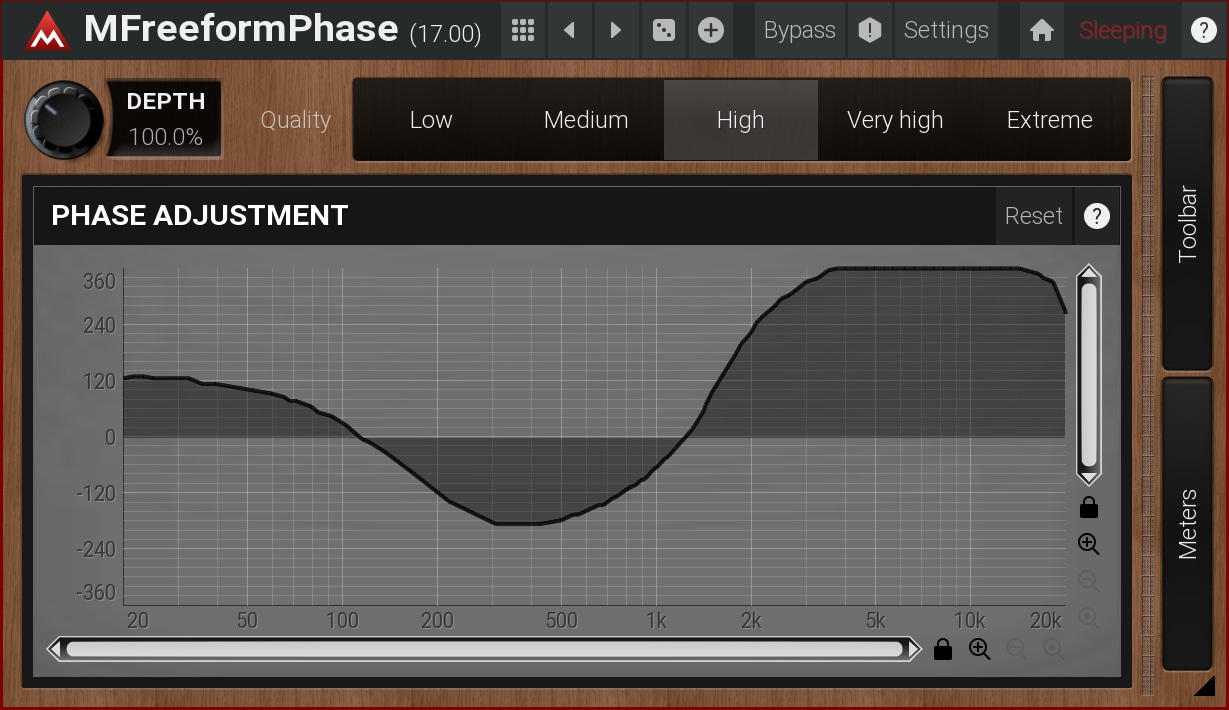
Task: Select Very high quality option
Action: (895, 120)
